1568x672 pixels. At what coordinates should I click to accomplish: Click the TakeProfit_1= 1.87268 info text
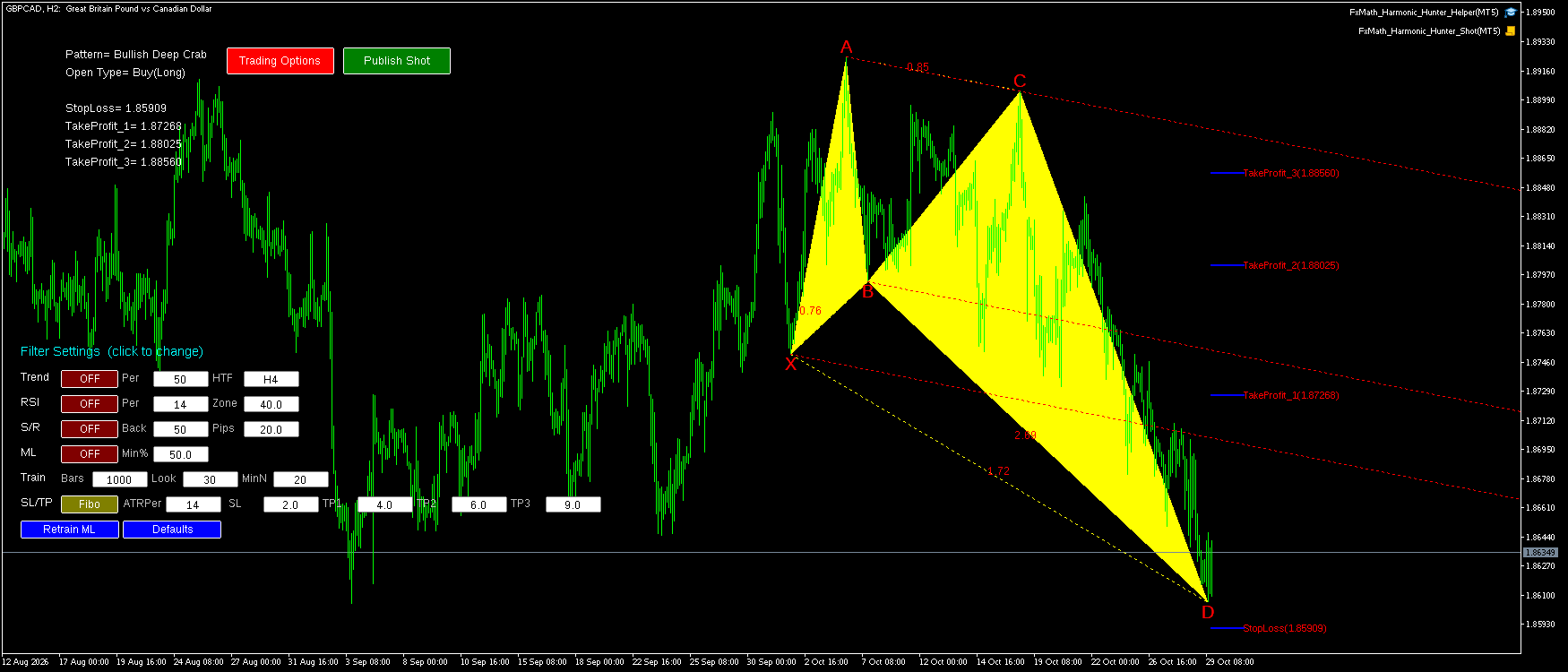pos(124,126)
